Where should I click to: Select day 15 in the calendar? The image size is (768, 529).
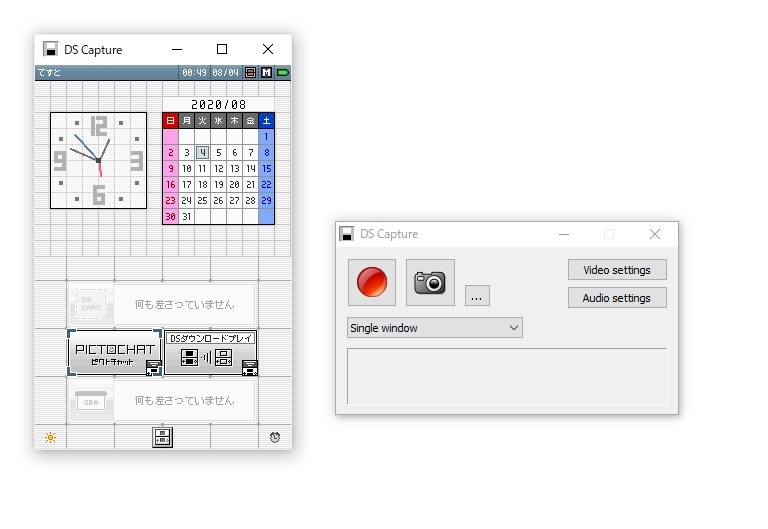(x=266, y=168)
